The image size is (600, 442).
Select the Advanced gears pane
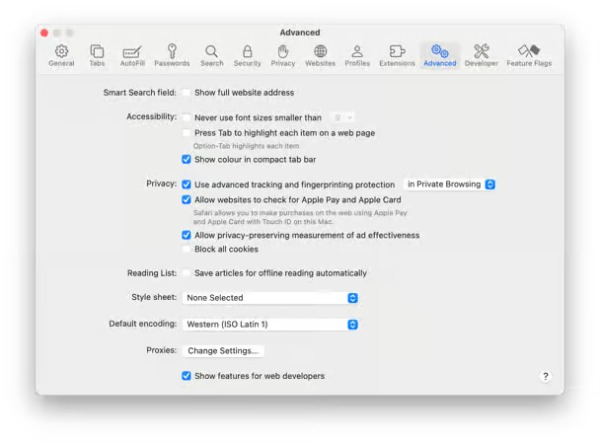440,56
